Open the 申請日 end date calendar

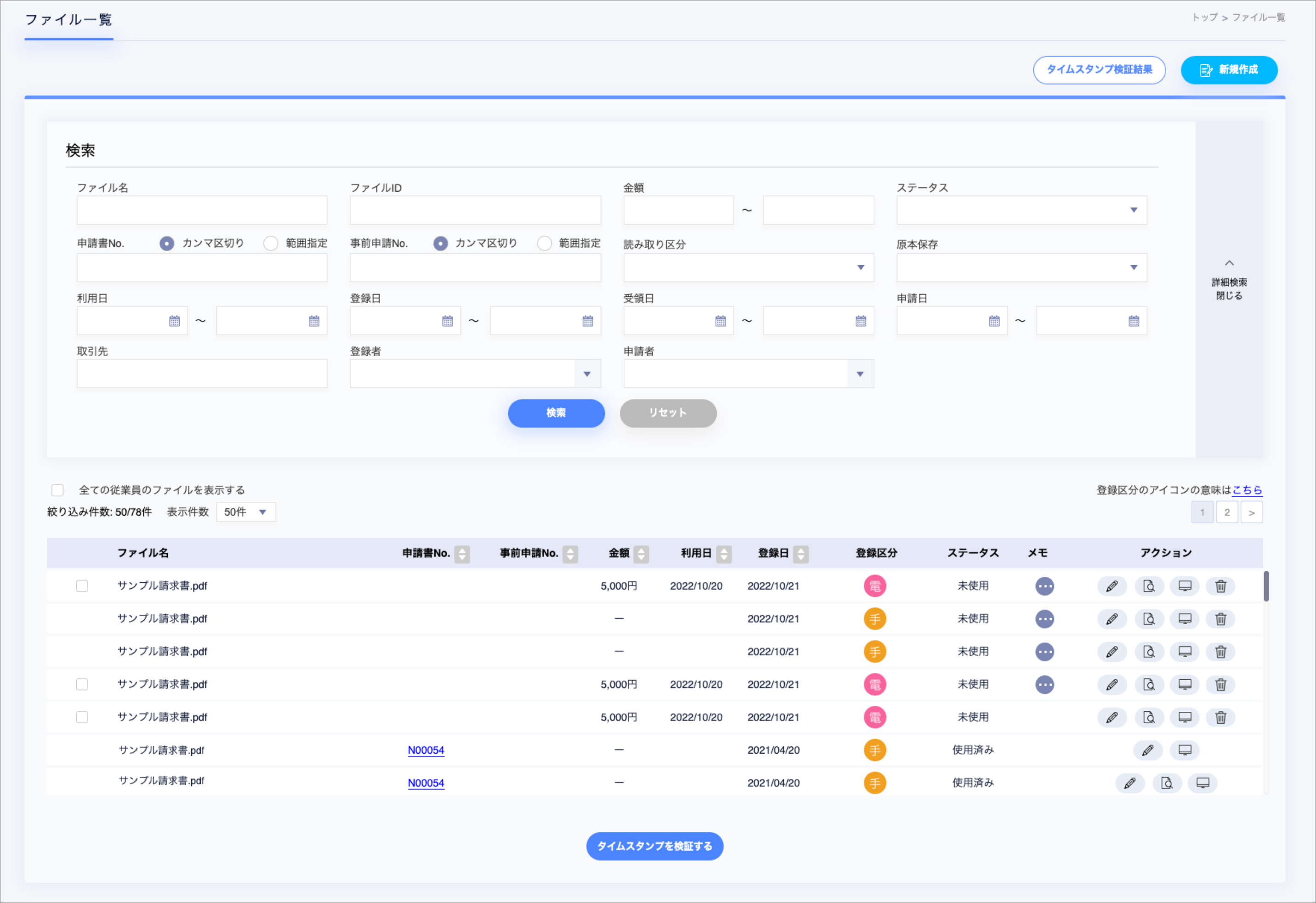pyautogui.click(x=1134, y=321)
